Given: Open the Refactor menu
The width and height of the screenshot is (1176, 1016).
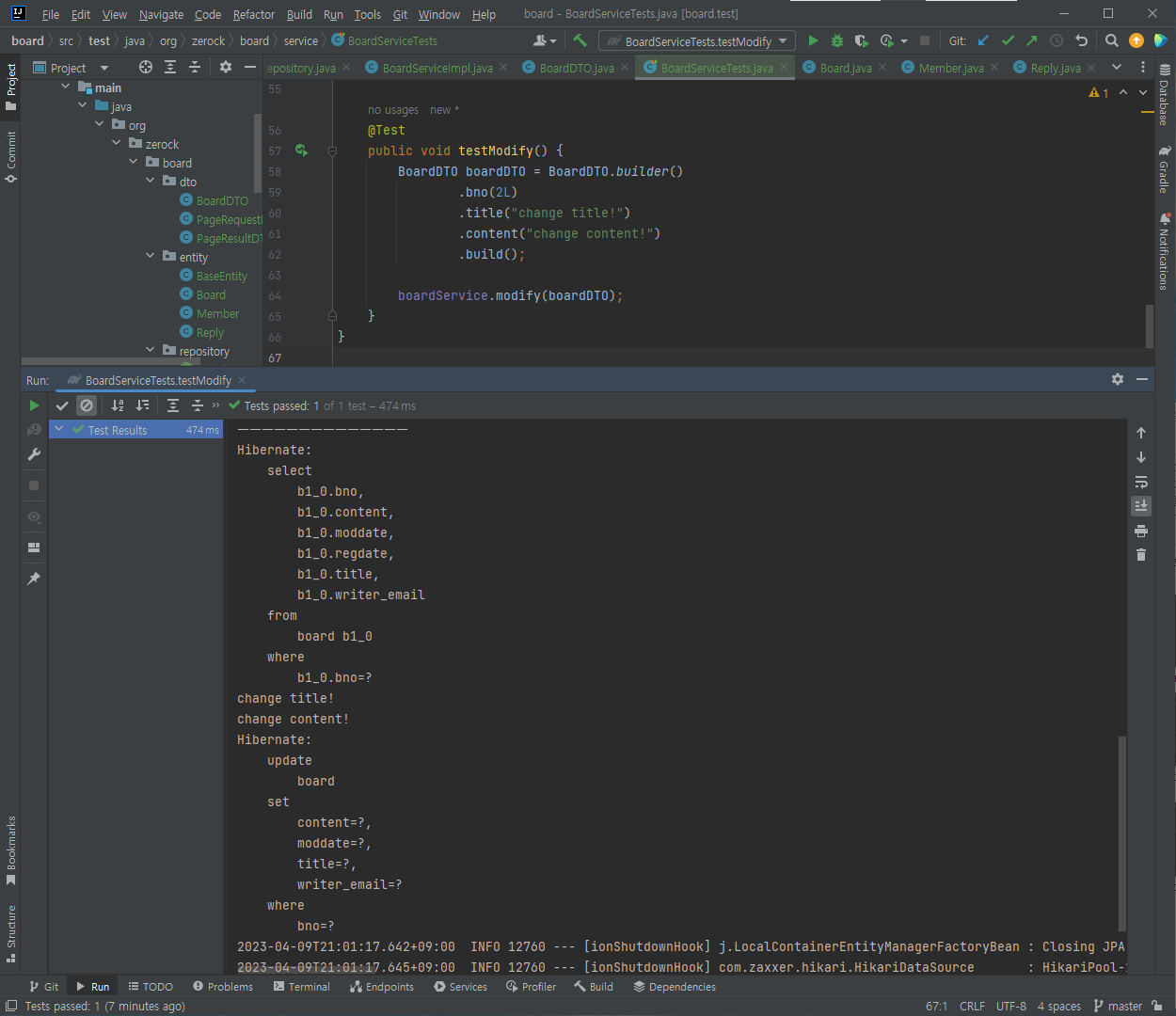Looking at the screenshot, I should [253, 14].
